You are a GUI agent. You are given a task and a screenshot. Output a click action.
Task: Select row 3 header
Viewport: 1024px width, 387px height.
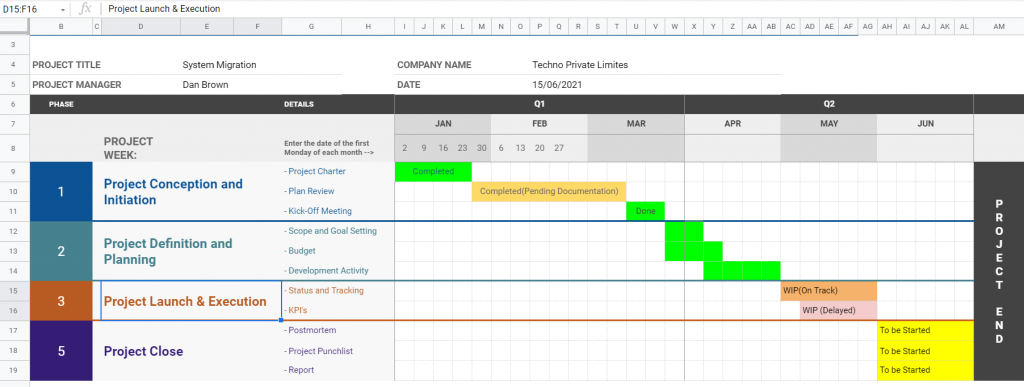pos(14,45)
